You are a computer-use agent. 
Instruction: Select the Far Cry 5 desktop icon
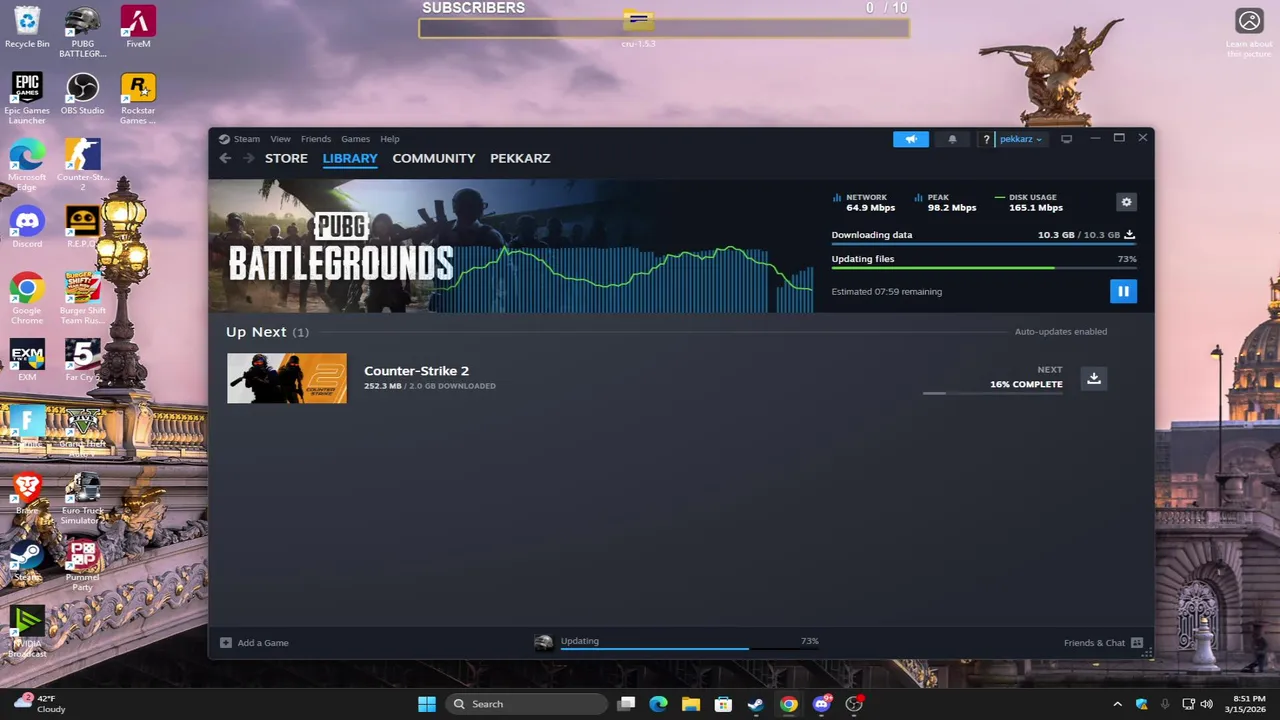[x=83, y=360]
